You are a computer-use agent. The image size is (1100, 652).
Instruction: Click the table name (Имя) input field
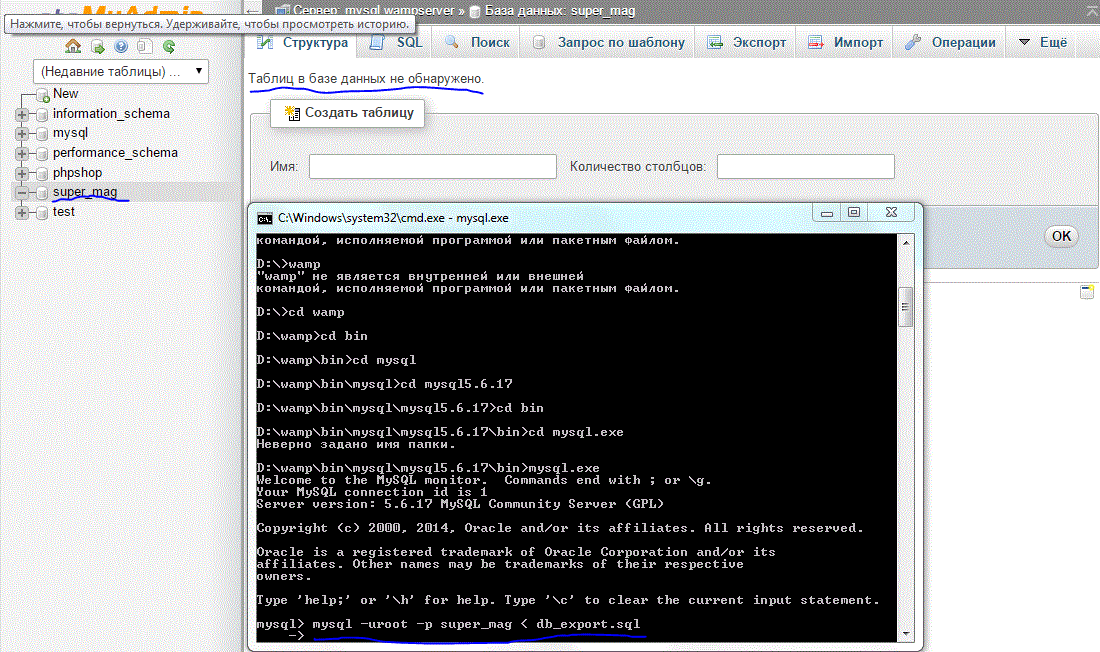pyautogui.click(x=432, y=166)
